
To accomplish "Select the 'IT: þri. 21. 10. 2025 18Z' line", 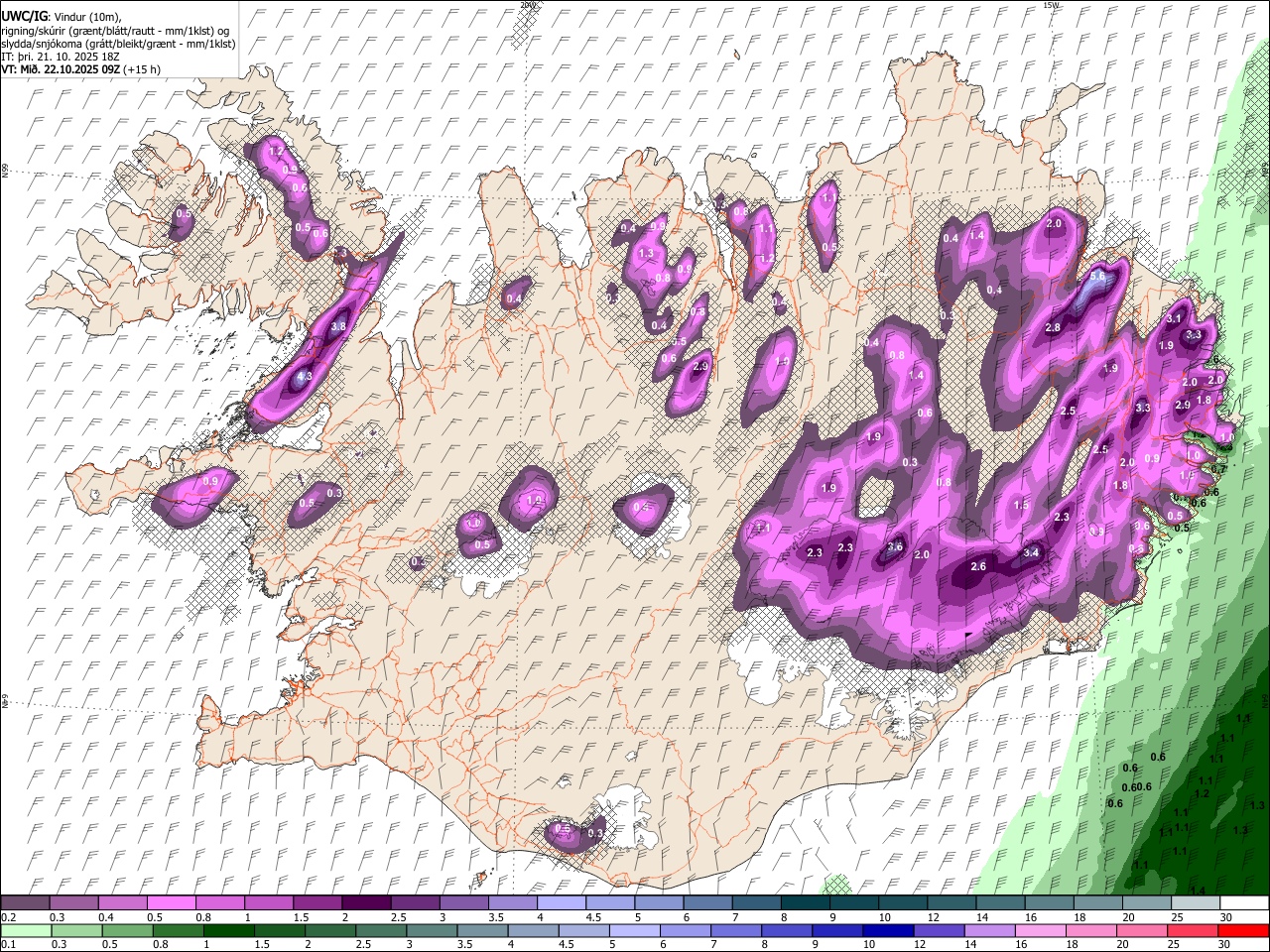I will (59, 57).
